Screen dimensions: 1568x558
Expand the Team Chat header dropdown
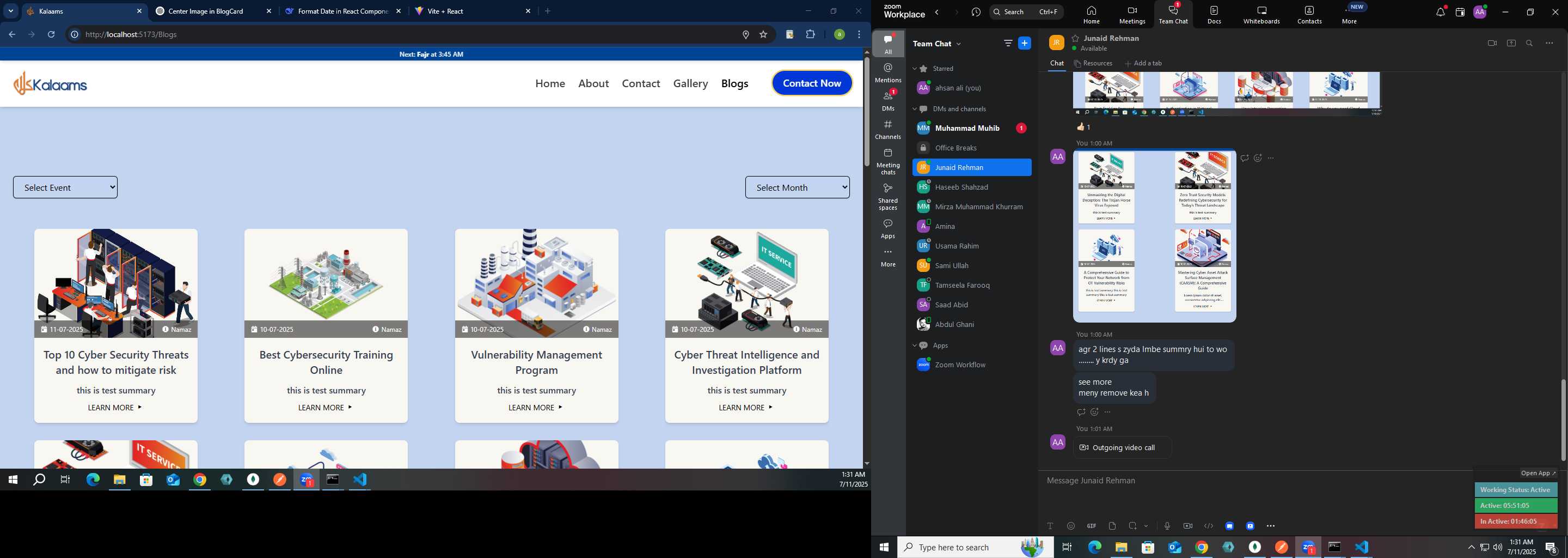(959, 44)
